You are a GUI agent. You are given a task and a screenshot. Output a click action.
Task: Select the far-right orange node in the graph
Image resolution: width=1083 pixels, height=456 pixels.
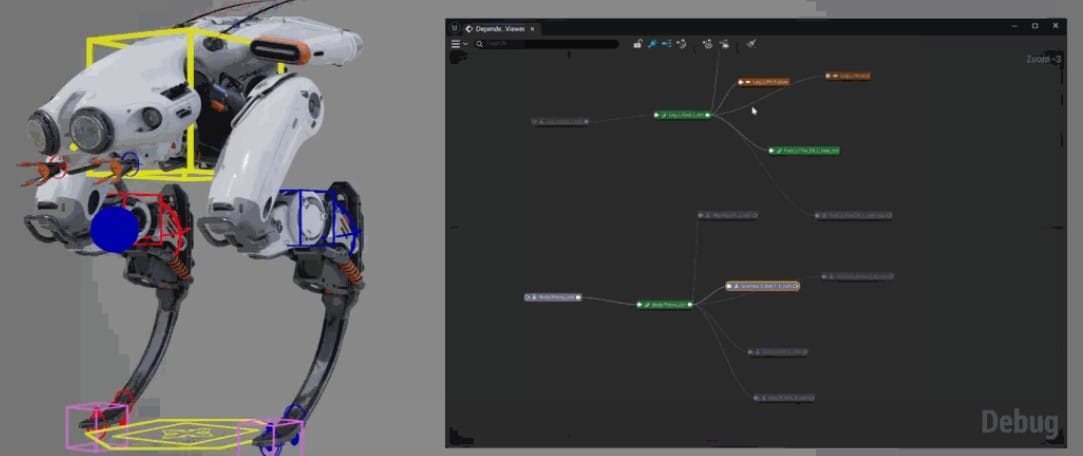848,75
